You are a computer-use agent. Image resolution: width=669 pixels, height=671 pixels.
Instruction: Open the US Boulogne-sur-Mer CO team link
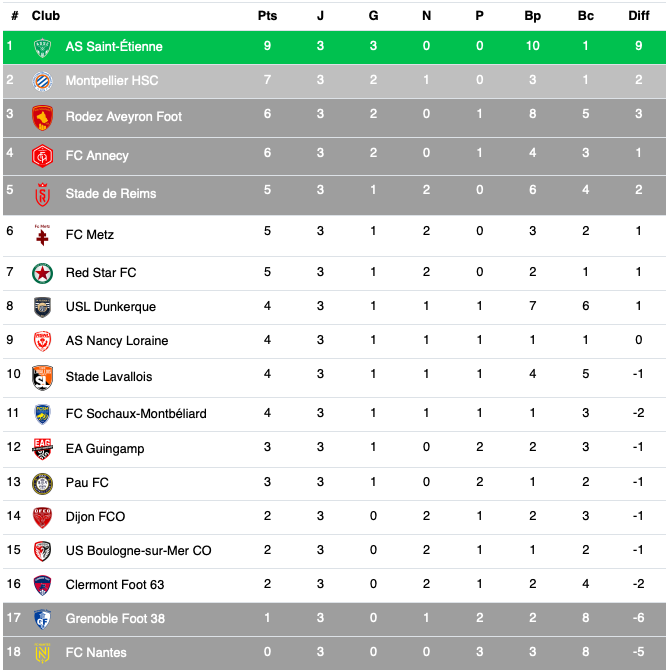pos(138,550)
